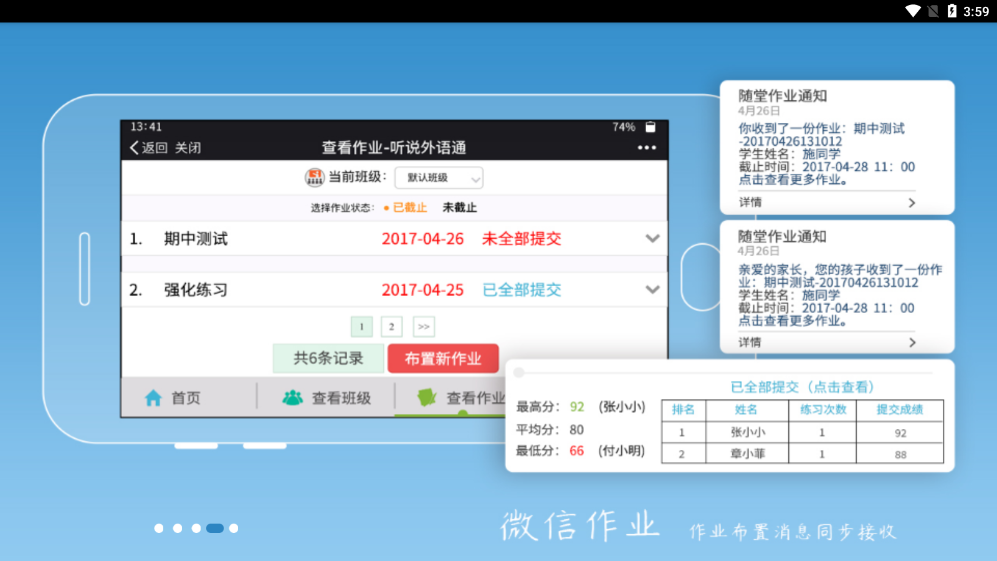Image resolution: width=997 pixels, height=561 pixels.
Task: Switch status filter to 未截止
Action: 459,208
